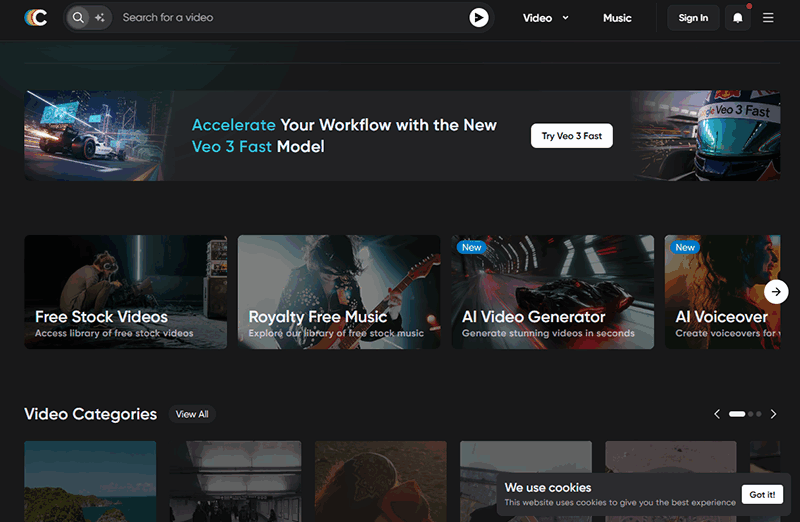This screenshot has height=522, width=800.
Task: Click Try Veo 3 Fast button
Action: pyautogui.click(x=571, y=136)
